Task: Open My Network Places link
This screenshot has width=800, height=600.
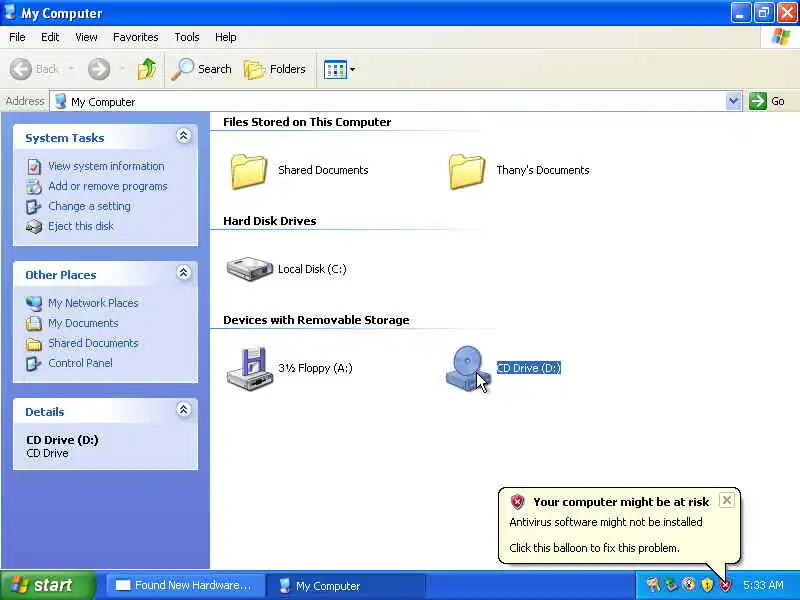Action: pyautogui.click(x=93, y=303)
